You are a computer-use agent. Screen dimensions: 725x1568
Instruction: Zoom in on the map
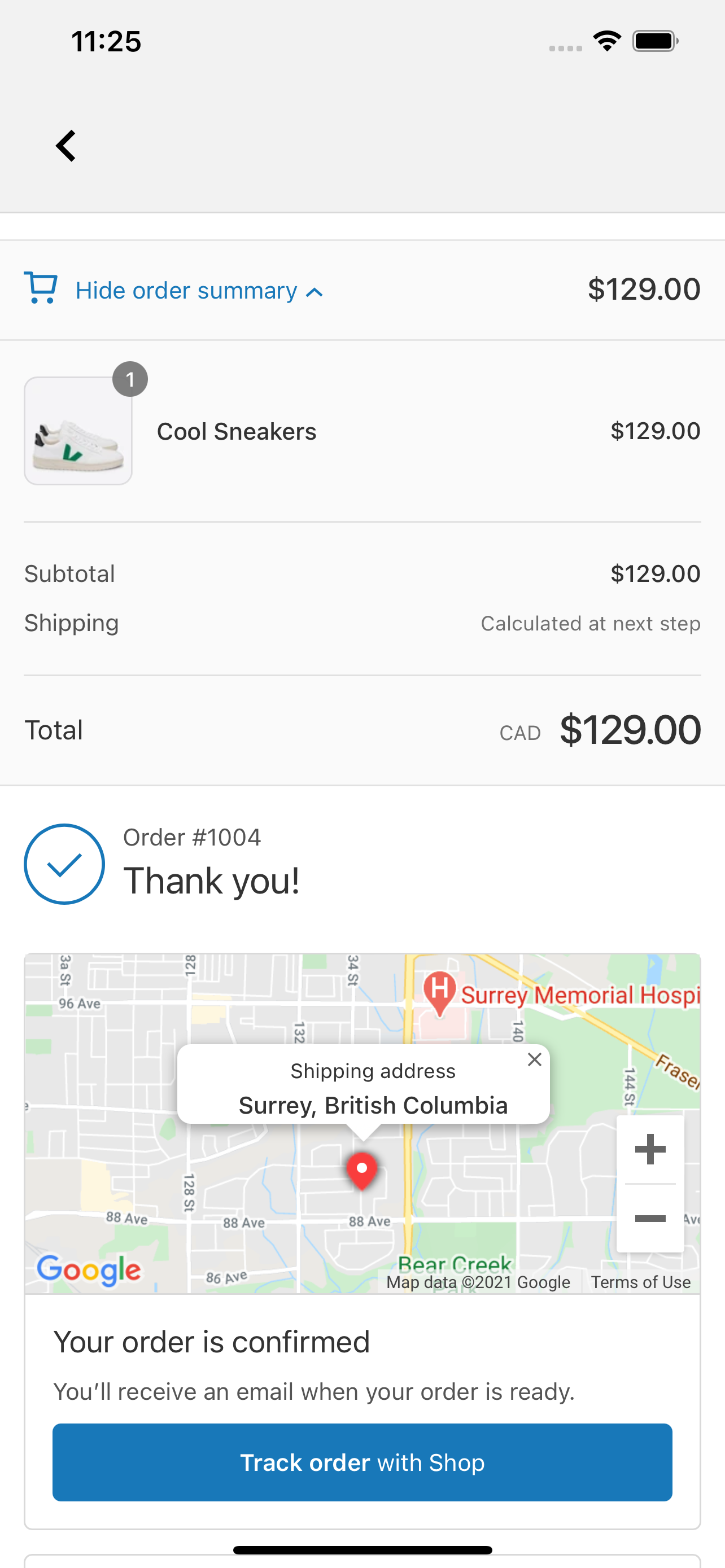(x=649, y=1149)
